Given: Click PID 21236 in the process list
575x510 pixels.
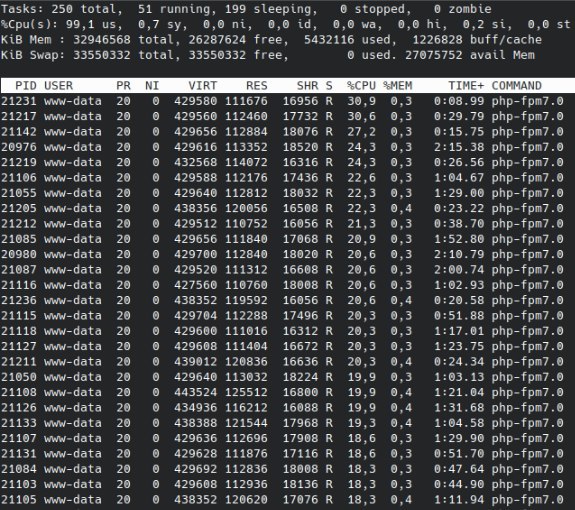Looking at the screenshot, I should (19, 300).
